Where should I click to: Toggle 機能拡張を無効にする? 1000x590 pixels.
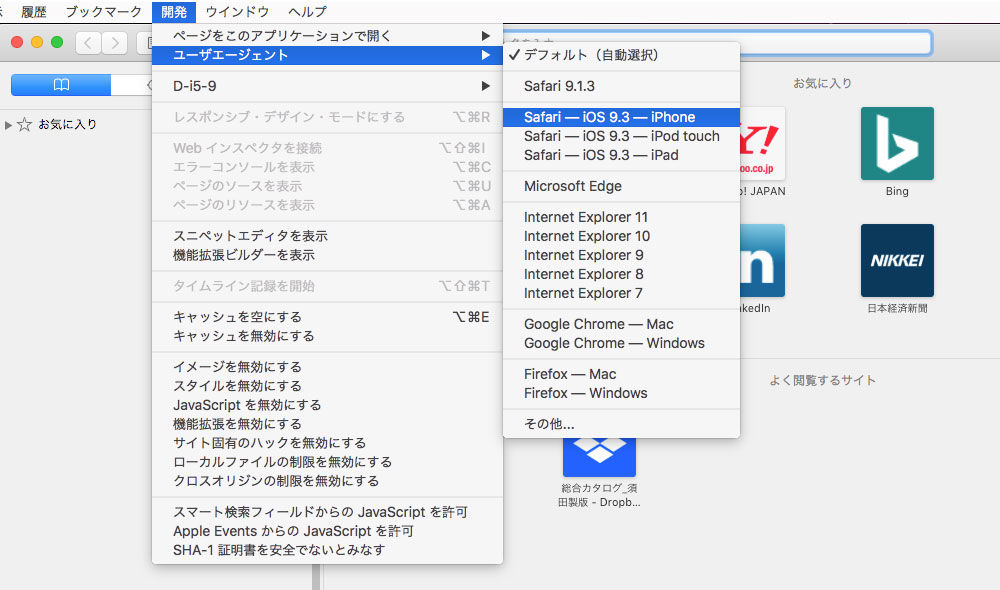tap(327, 424)
